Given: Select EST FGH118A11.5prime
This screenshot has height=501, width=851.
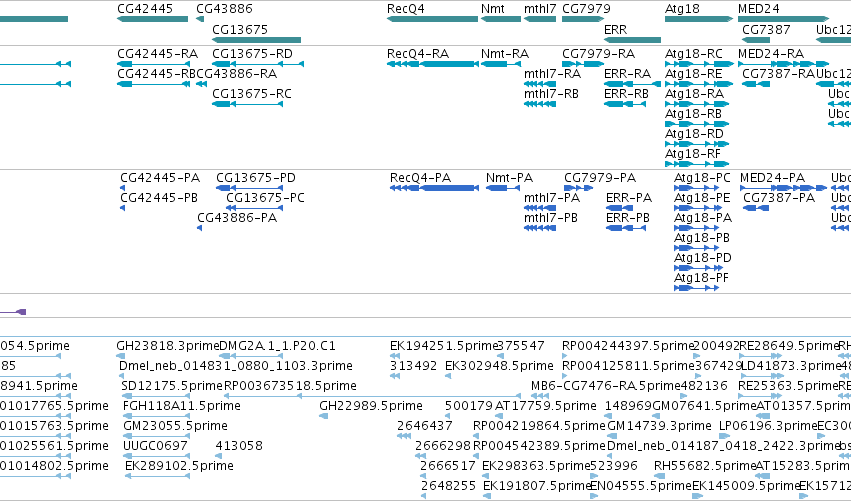Looking at the screenshot, I should click(182, 405).
